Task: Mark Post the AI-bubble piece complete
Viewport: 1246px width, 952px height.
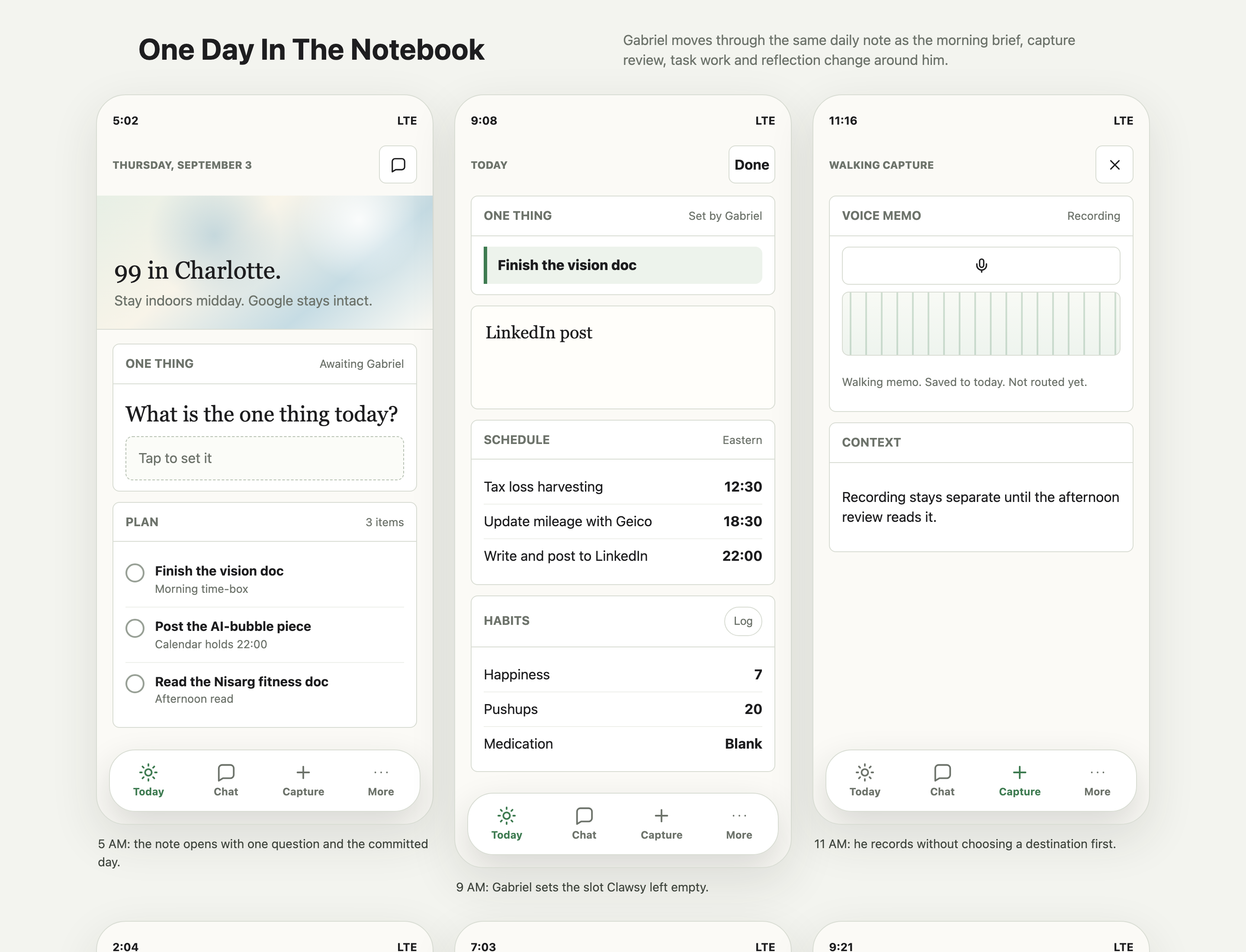Action: [135, 628]
